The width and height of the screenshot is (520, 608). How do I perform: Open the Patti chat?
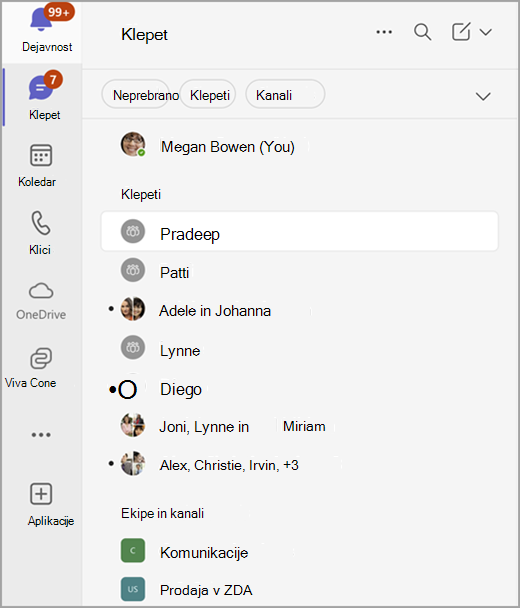299,271
